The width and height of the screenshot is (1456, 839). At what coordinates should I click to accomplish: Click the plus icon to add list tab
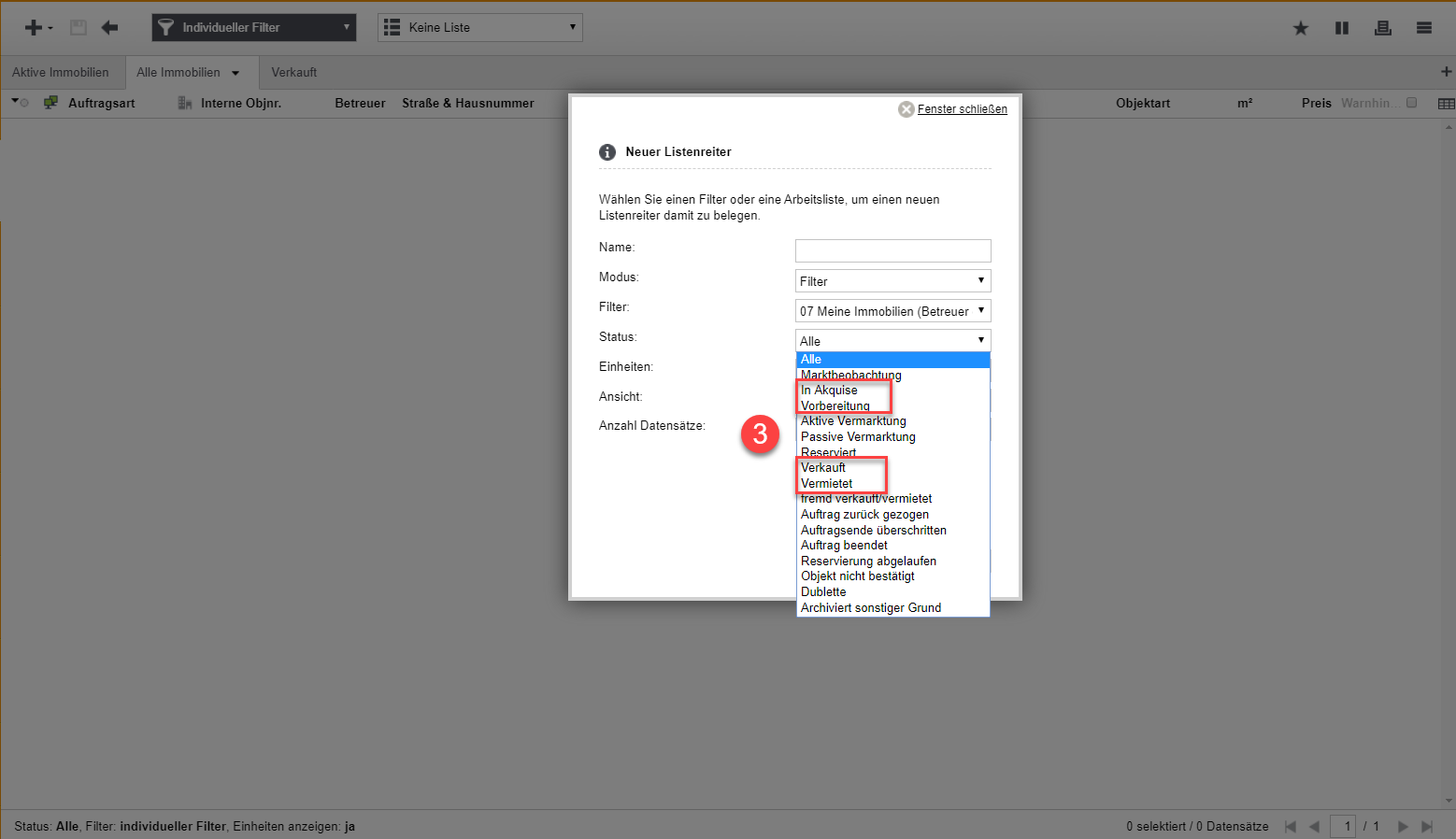pyautogui.click(x=1446, y=72)
